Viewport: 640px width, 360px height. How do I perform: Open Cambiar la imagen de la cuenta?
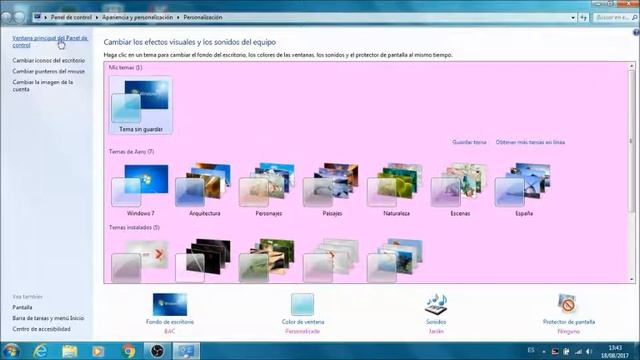43,86
